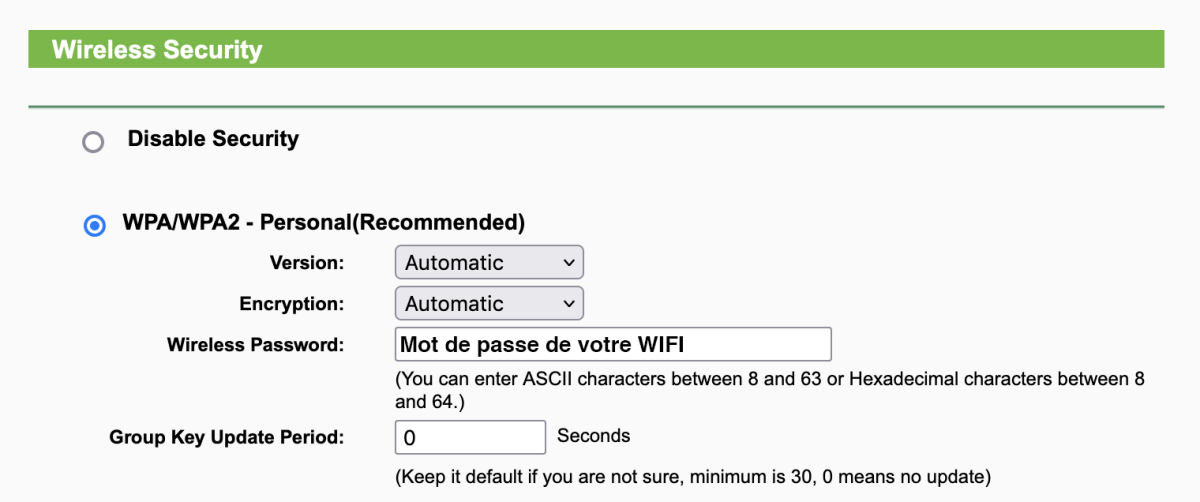Click the green Wireless Security banner bar
Screen dimensions: 1200x502
[x=700, y=50]
